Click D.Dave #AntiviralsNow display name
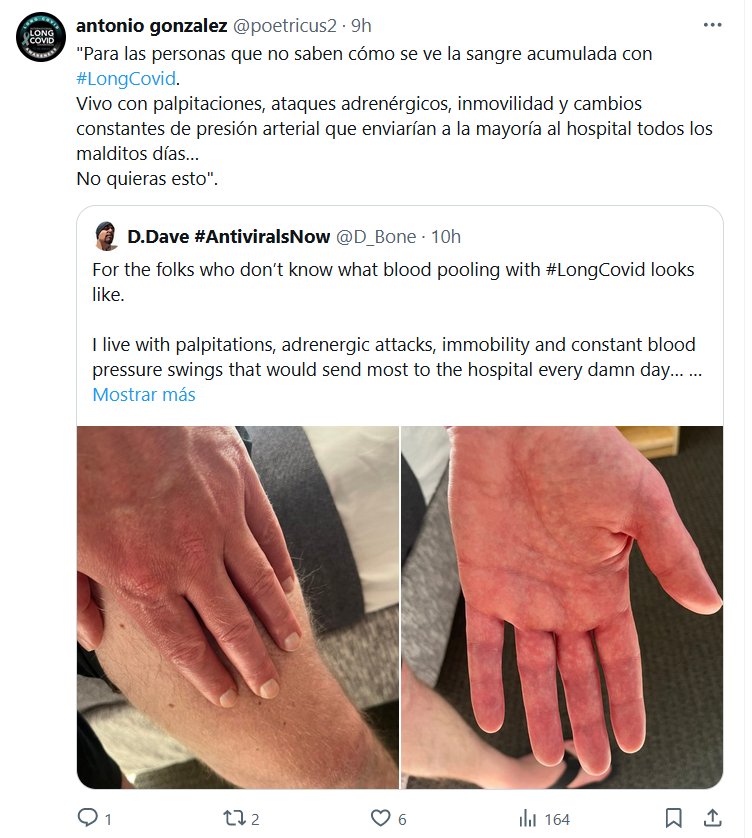 point(228,236)
